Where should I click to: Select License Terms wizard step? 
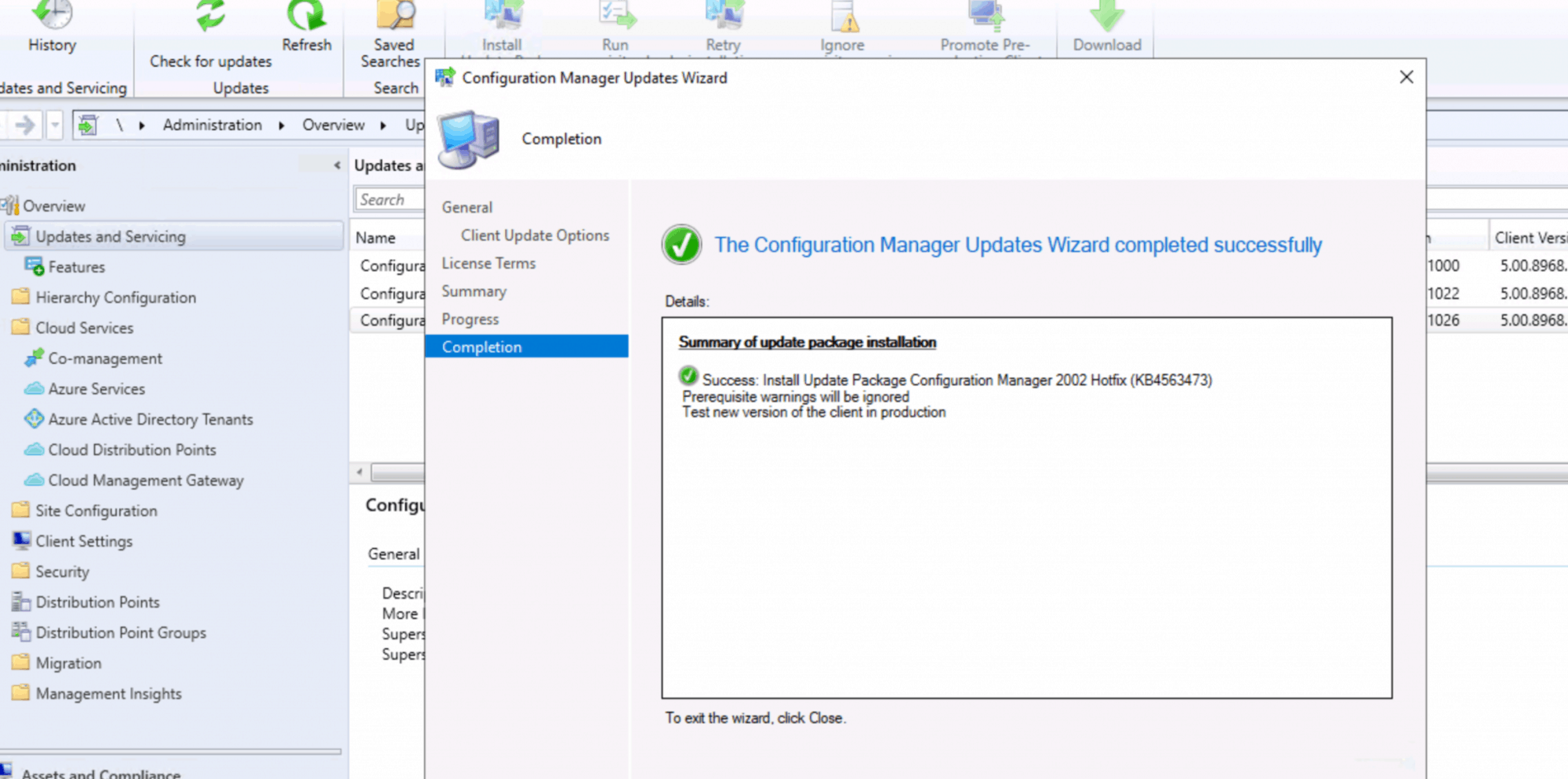(488, 264)
